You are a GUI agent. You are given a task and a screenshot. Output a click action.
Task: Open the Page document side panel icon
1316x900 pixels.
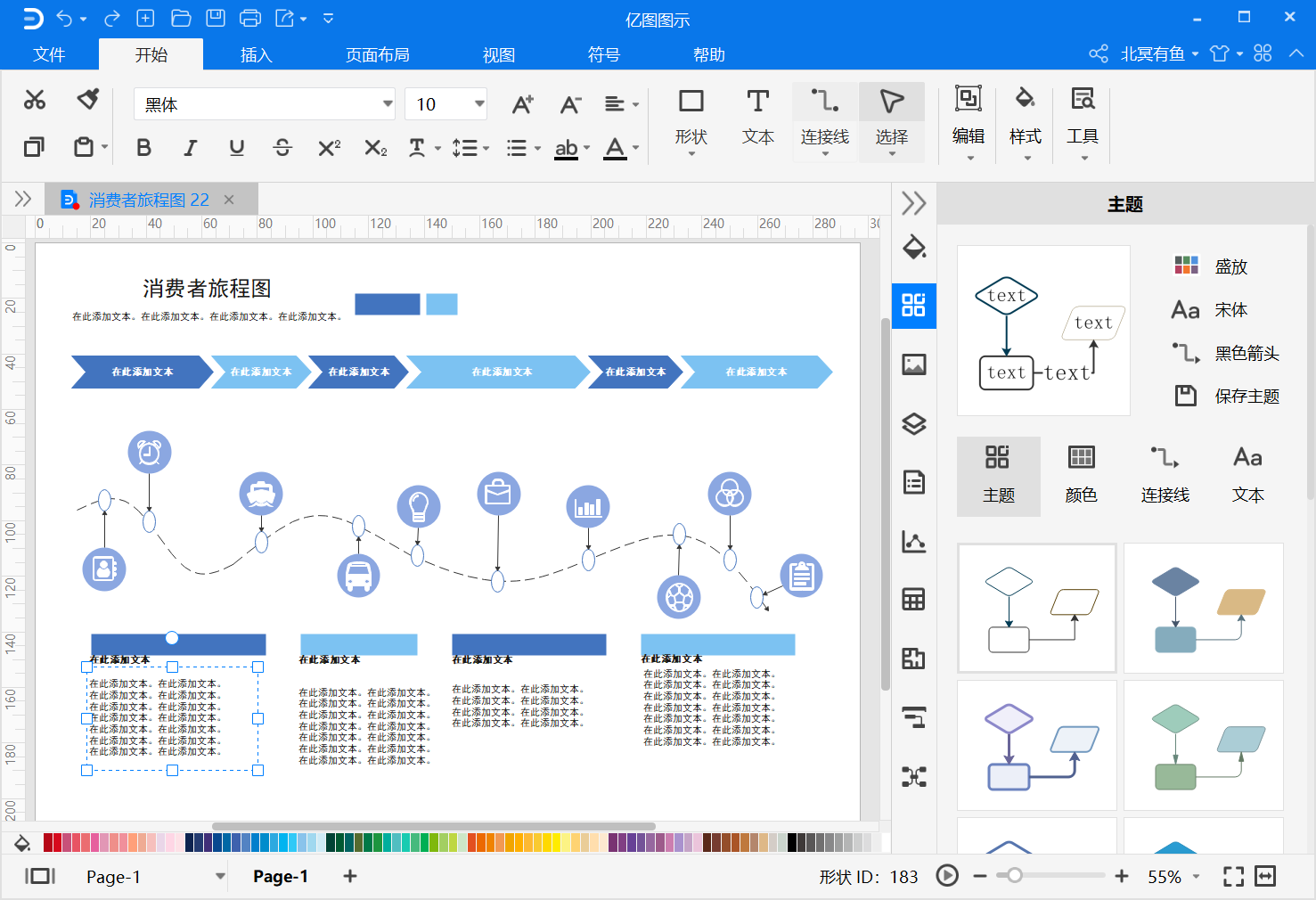914,482
